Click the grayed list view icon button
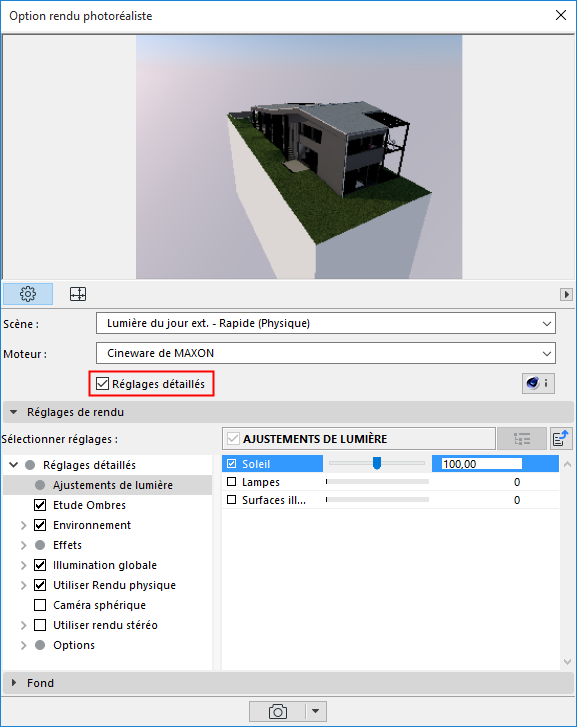The image size is (577, 727). pos(522,439)
